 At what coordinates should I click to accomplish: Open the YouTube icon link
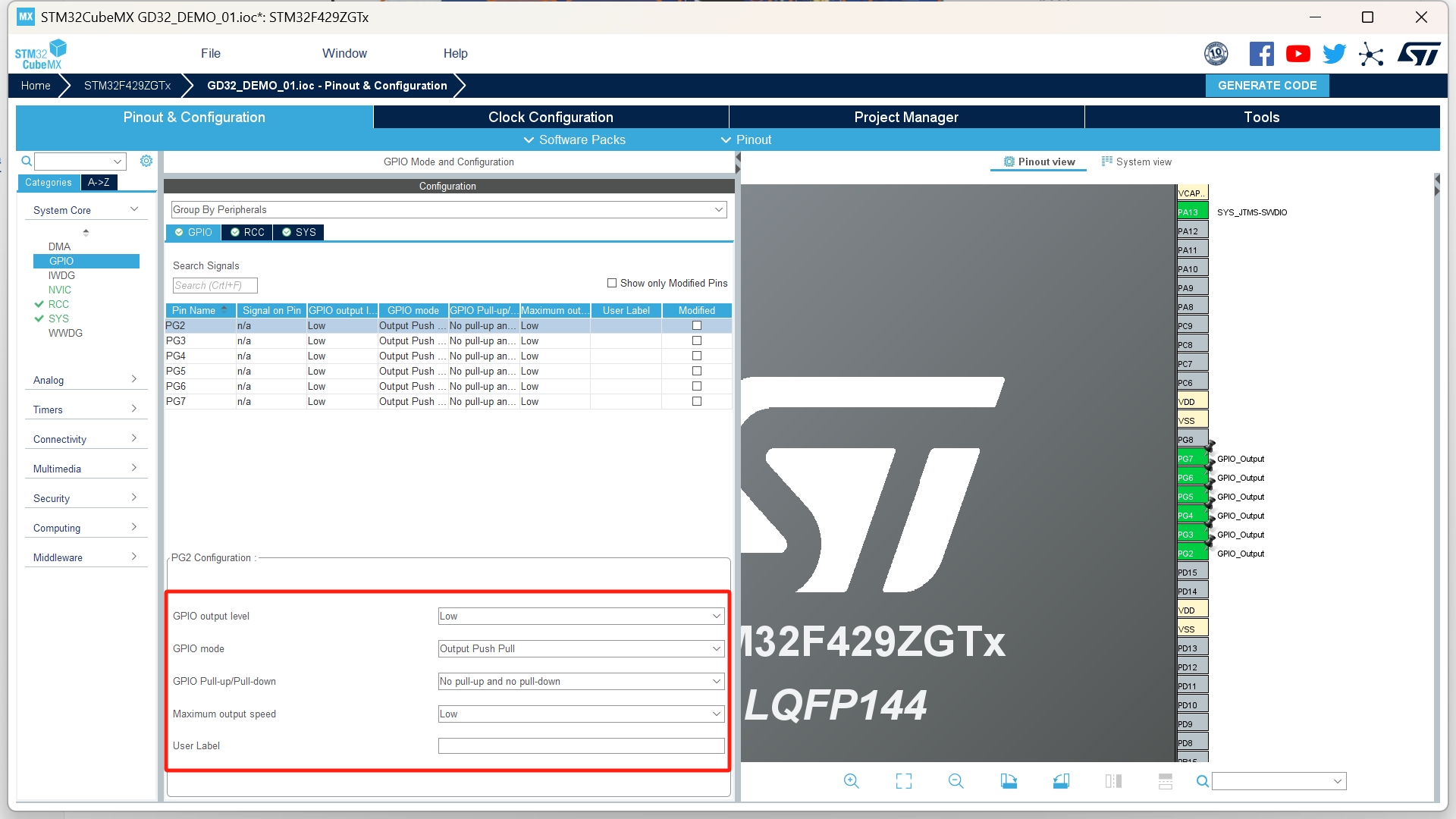point(1298,54)
